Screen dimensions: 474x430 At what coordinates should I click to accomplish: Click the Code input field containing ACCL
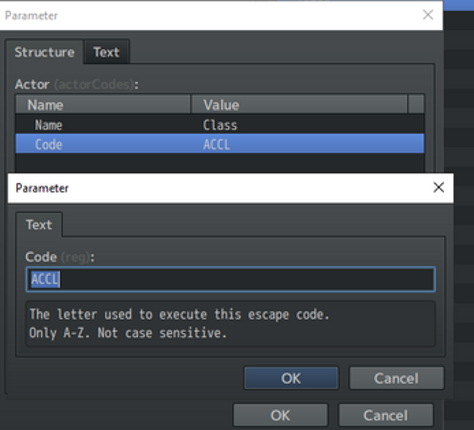coord(231,279)
